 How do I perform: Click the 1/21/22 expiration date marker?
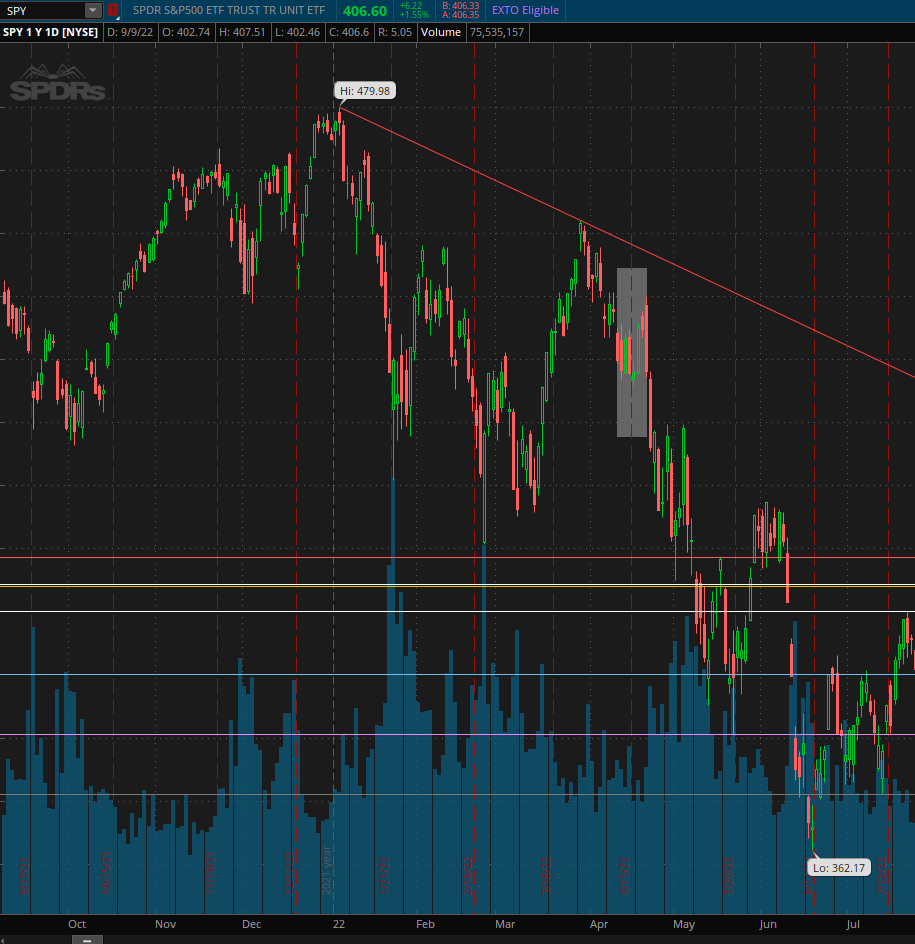coord(385,876)
